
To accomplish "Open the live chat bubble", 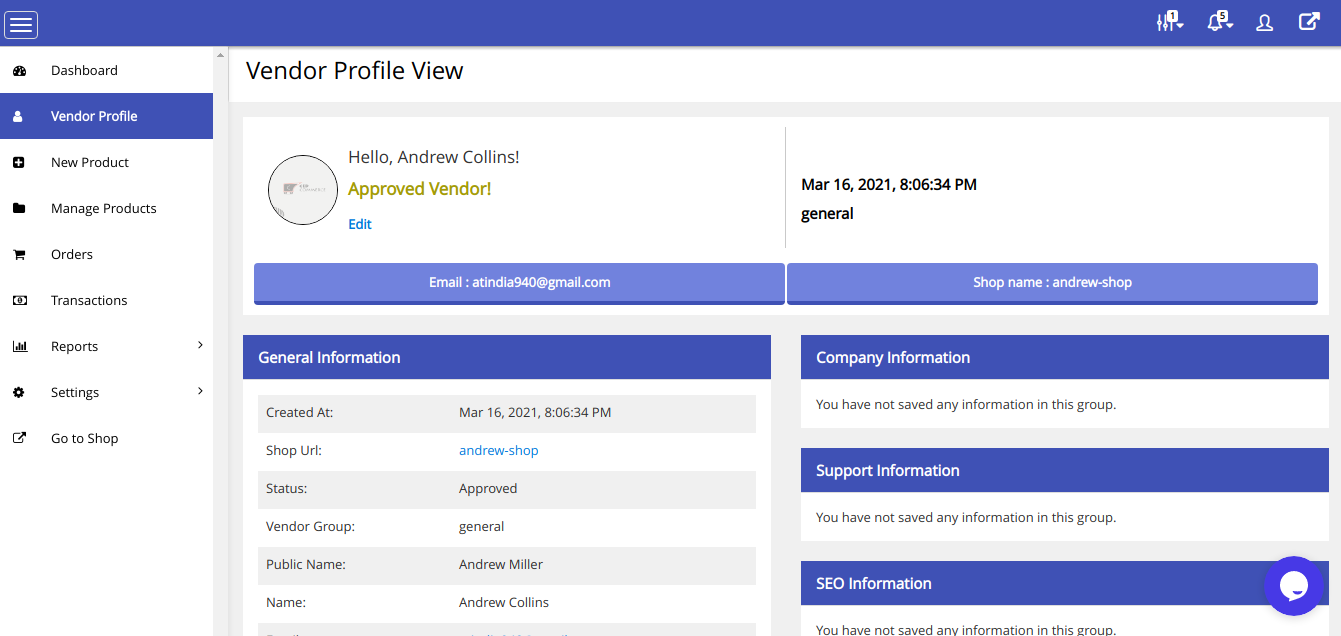I will tap(1293, 586).
